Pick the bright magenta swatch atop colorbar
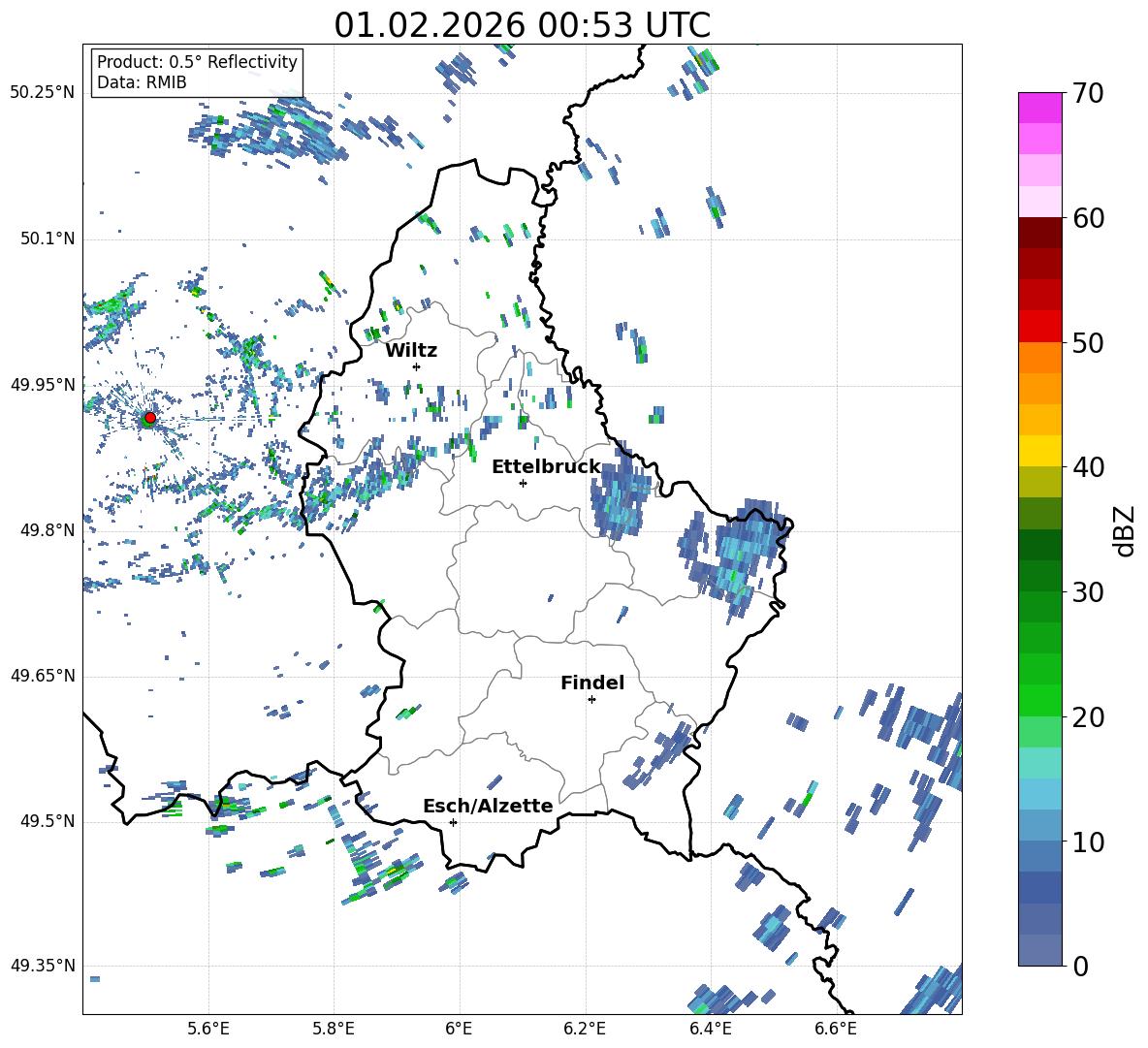The width and height of the screenshot is (1148, 1048). pyautogui.click(x=1040, y=108)
